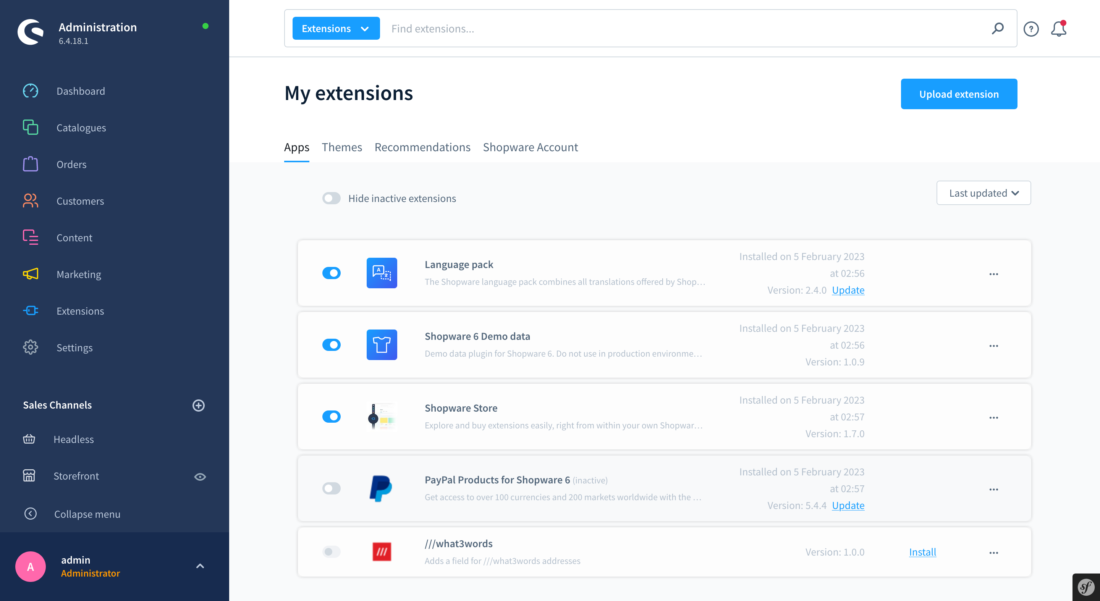Click Update link for PayPal Products
Image resolution: width=1100 pixels, height=601 pixels.
tap(848, 506)
